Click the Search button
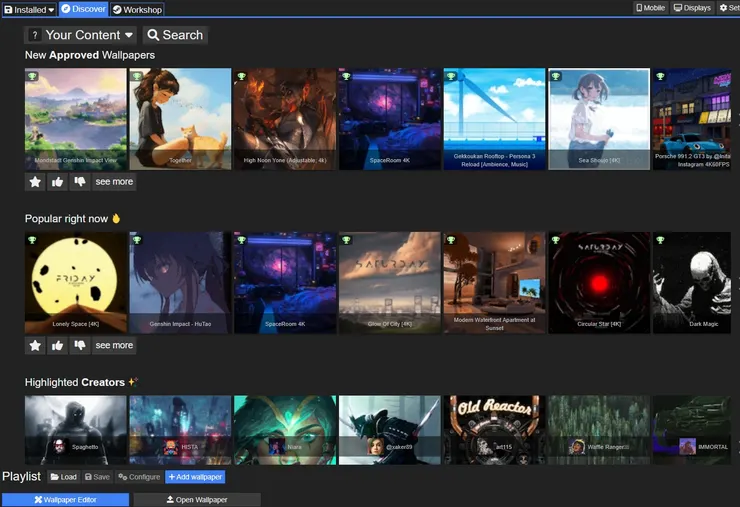 tap(175, 35)
